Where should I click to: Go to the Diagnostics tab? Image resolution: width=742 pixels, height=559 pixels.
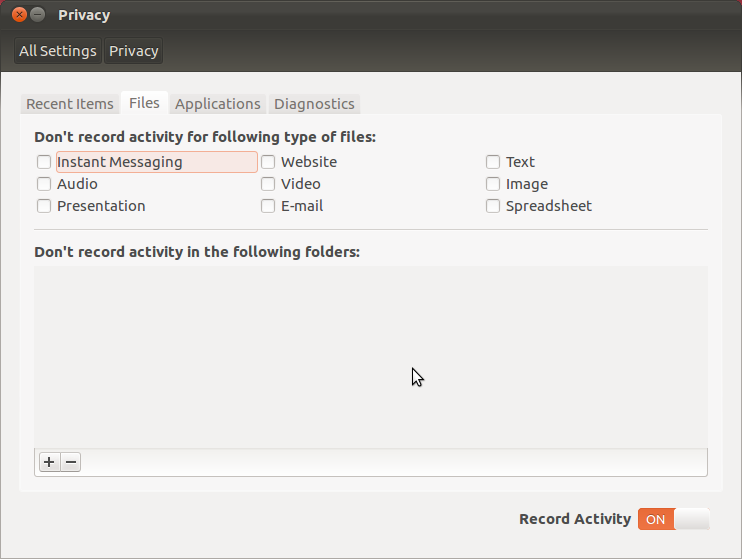[314, 104]
